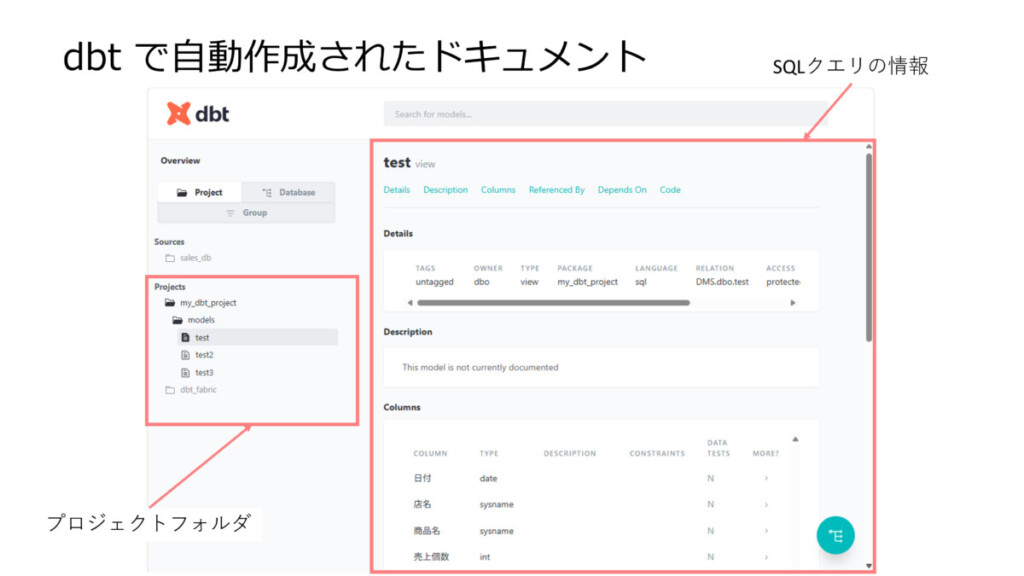Click the test2 model file icon
Screen dimensions: 1024x576
point(185,355)
